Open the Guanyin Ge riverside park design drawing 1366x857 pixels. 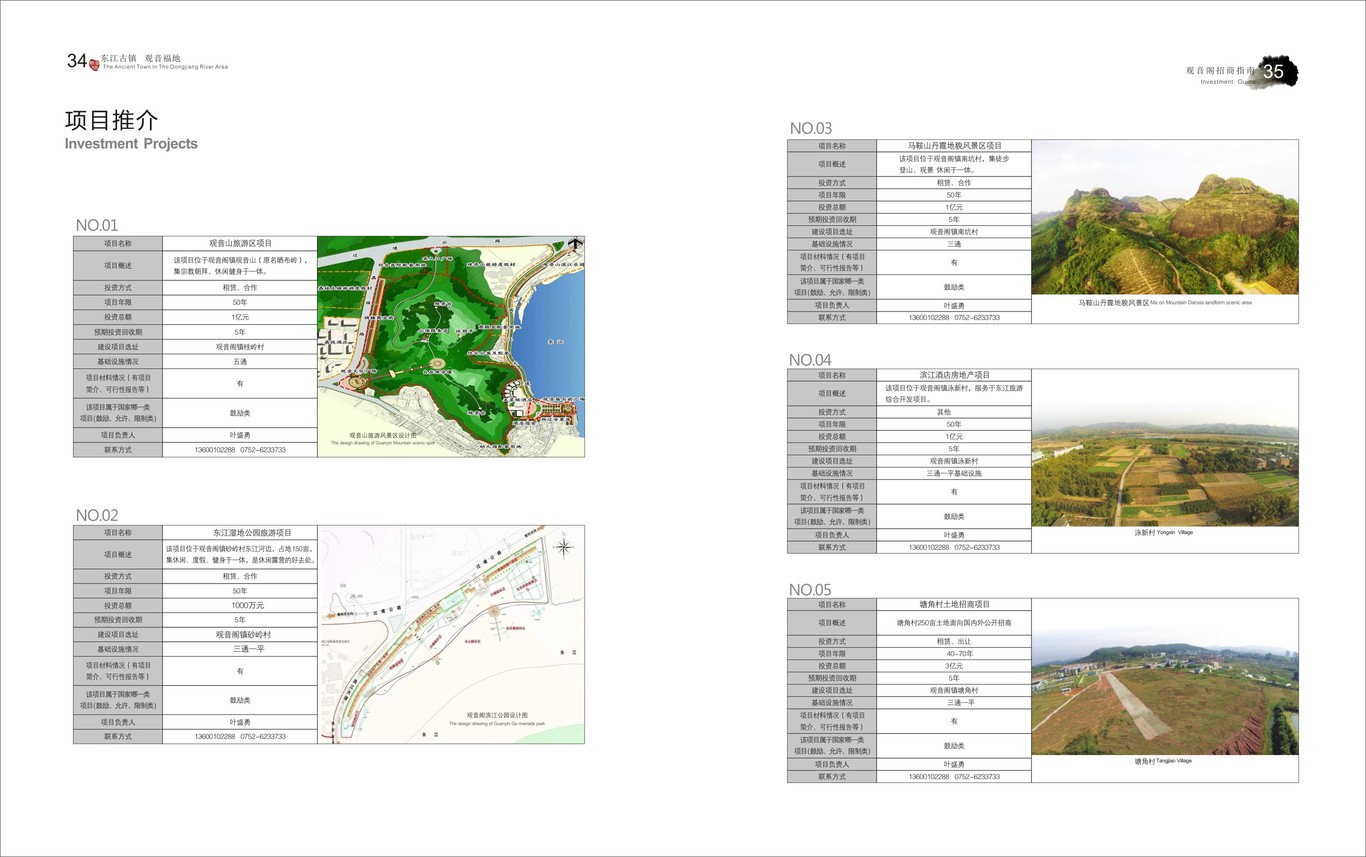[x=452, y=635]
